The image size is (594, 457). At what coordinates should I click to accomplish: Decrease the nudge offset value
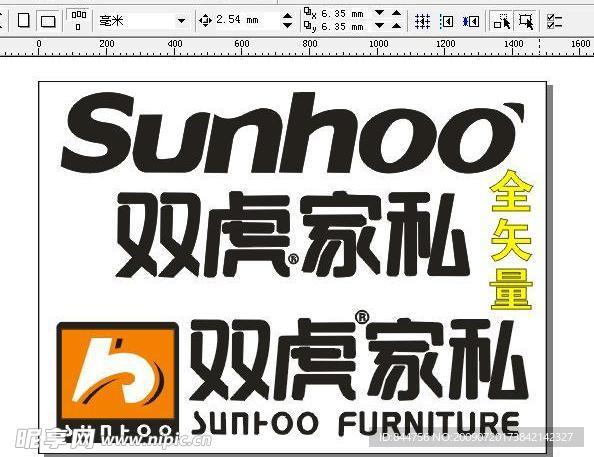pos(288,25)
